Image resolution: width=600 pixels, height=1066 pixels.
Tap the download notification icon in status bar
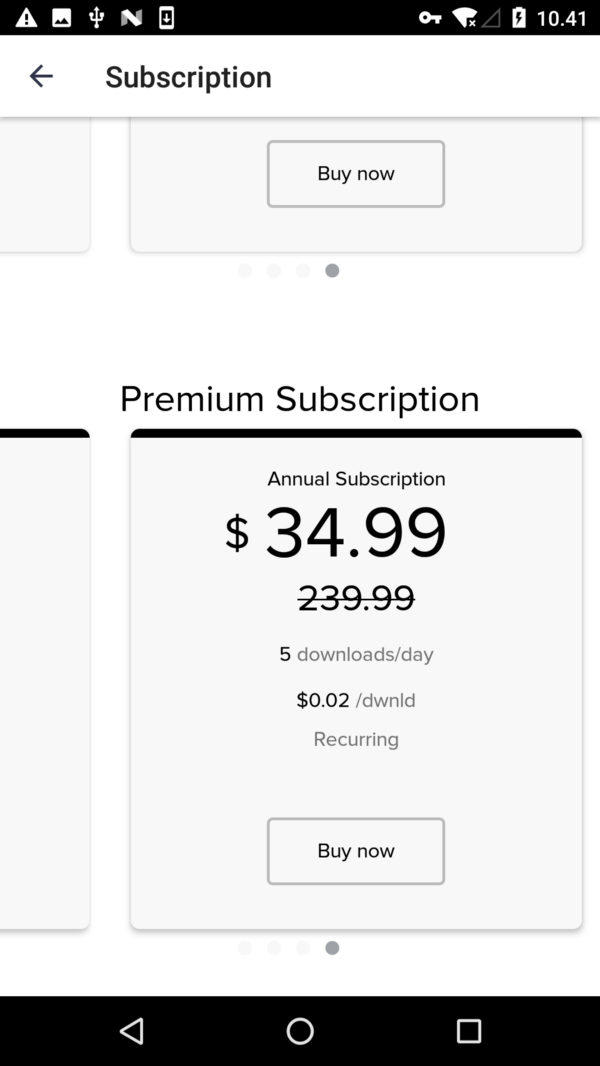(166, 18)
